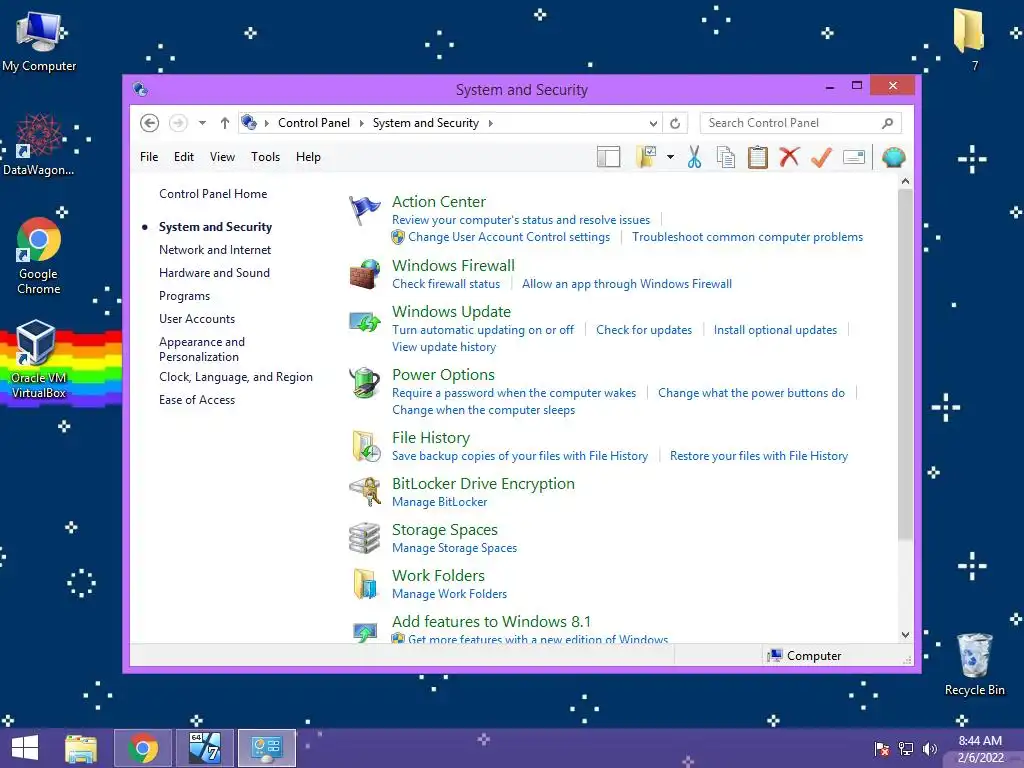Screen dimensions: 1024x768
Task: Click the Cut scissors toolbar icon
Action: click(x=694, y=157)
